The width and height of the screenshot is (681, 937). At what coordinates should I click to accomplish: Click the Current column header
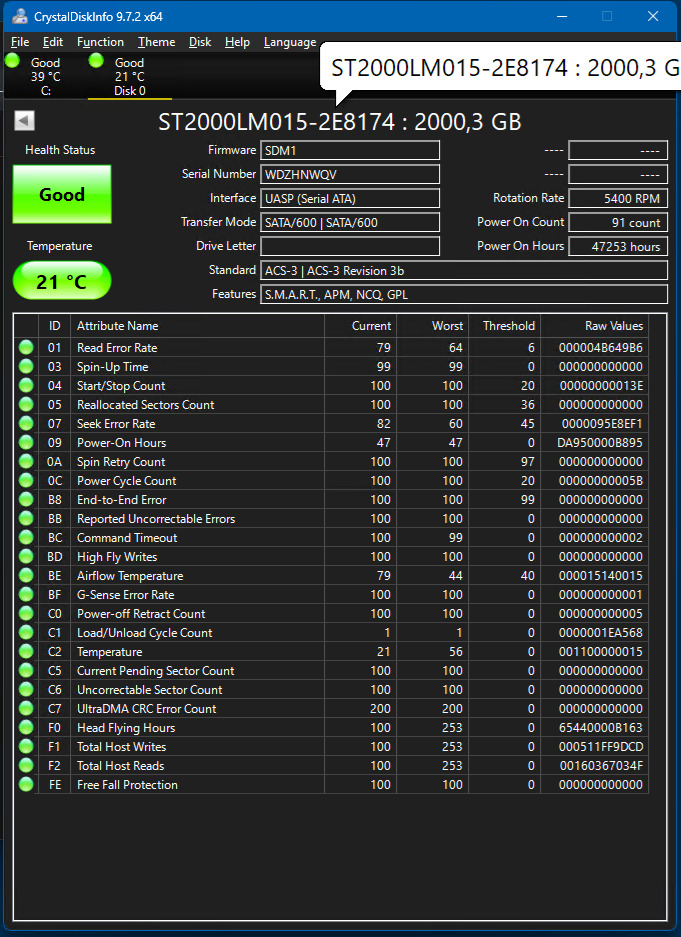coord(360,326)
